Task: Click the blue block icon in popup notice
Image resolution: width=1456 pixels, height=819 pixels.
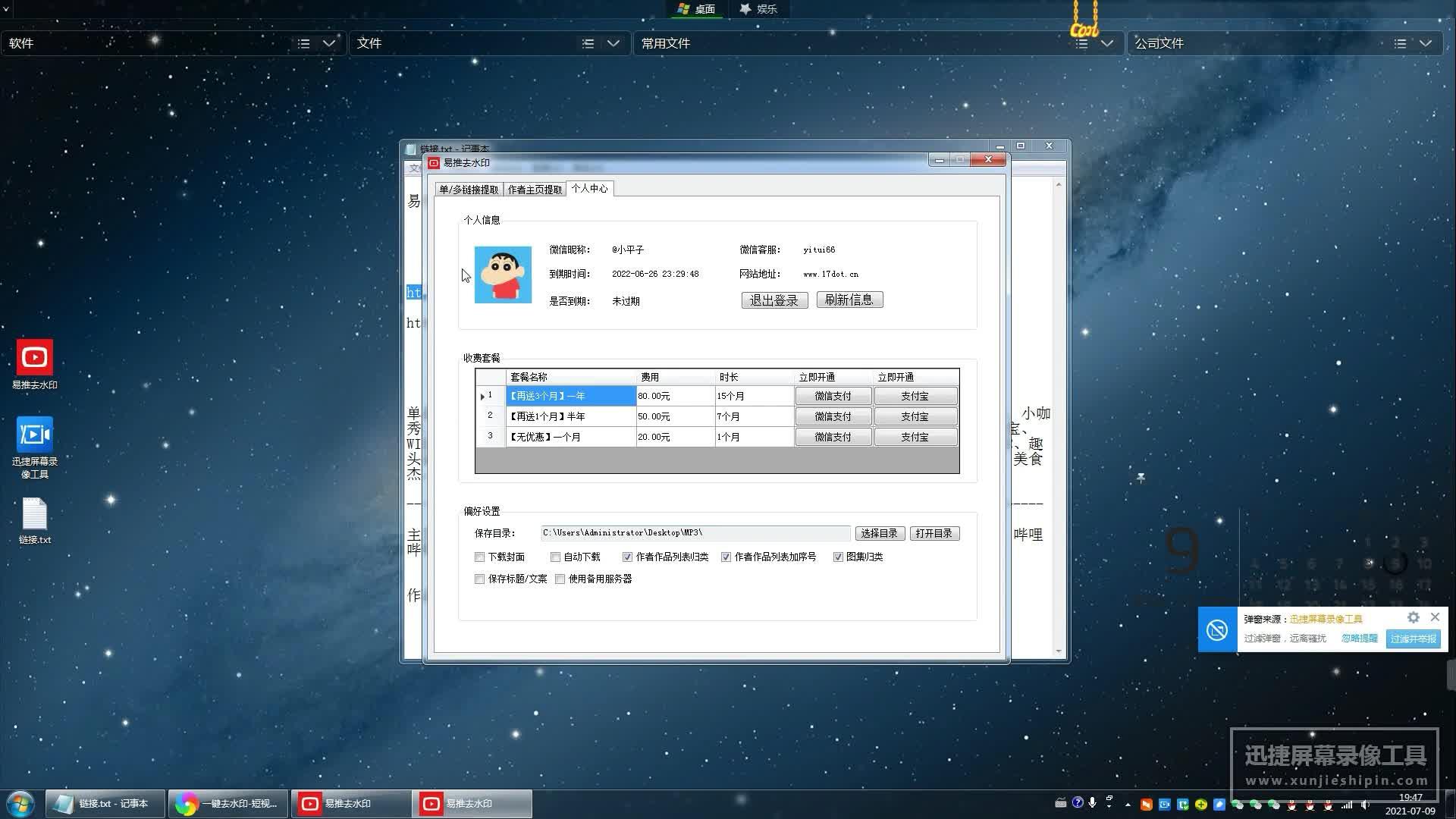Action: [1217, 629]
